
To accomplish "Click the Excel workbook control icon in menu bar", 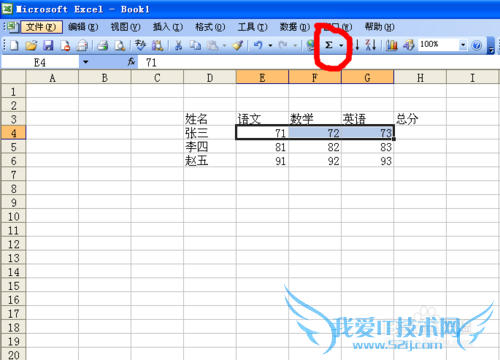I will click(x=12, y=27).
